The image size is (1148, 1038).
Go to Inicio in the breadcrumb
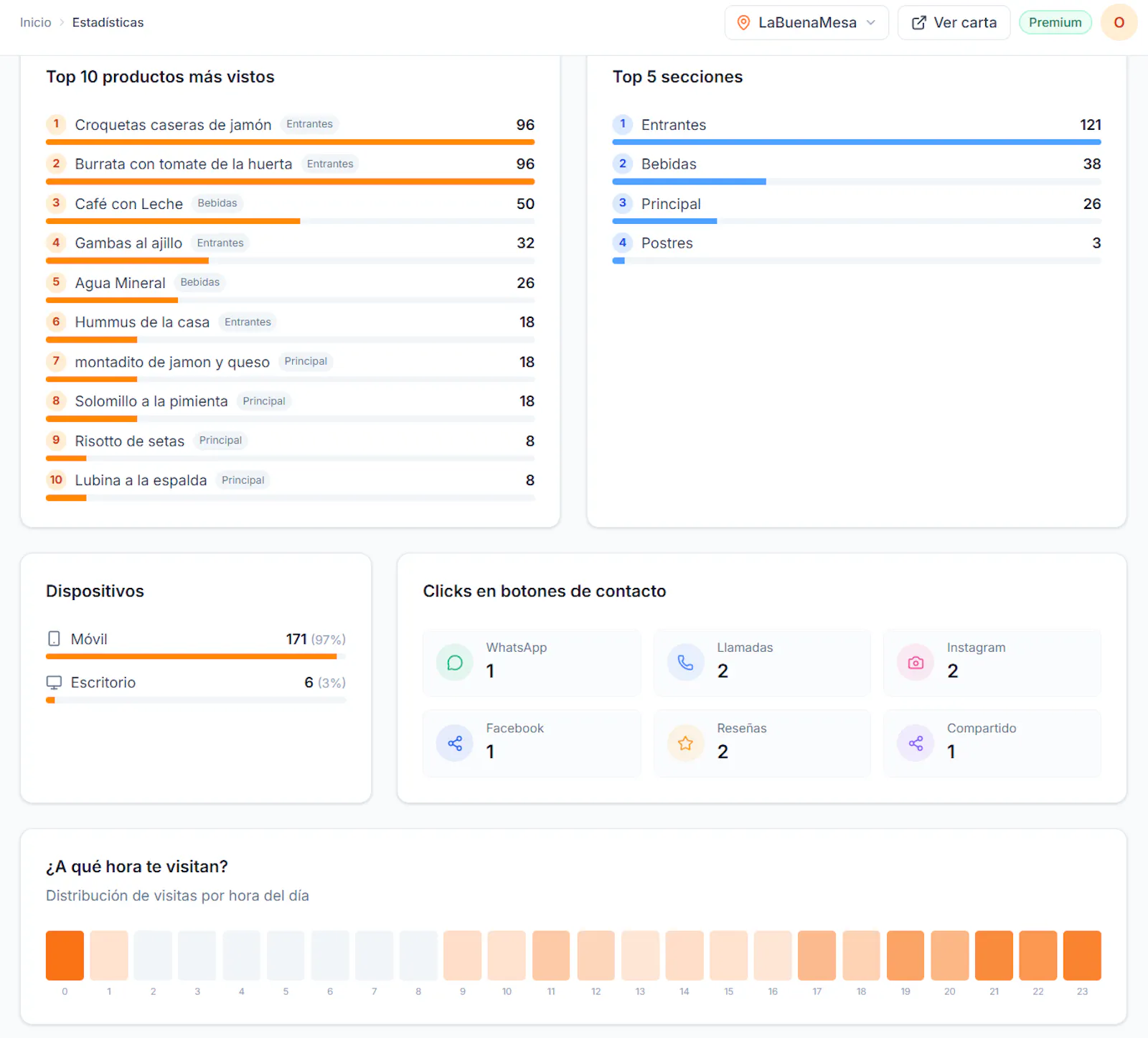pos(35,22)
